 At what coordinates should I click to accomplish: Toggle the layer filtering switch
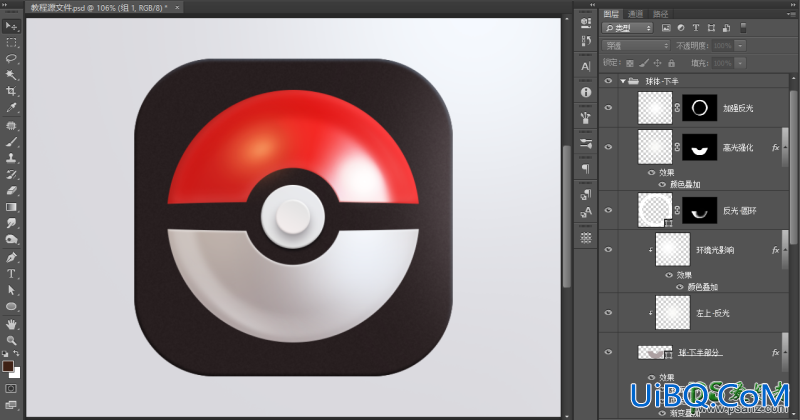click(x=743, y=28)
